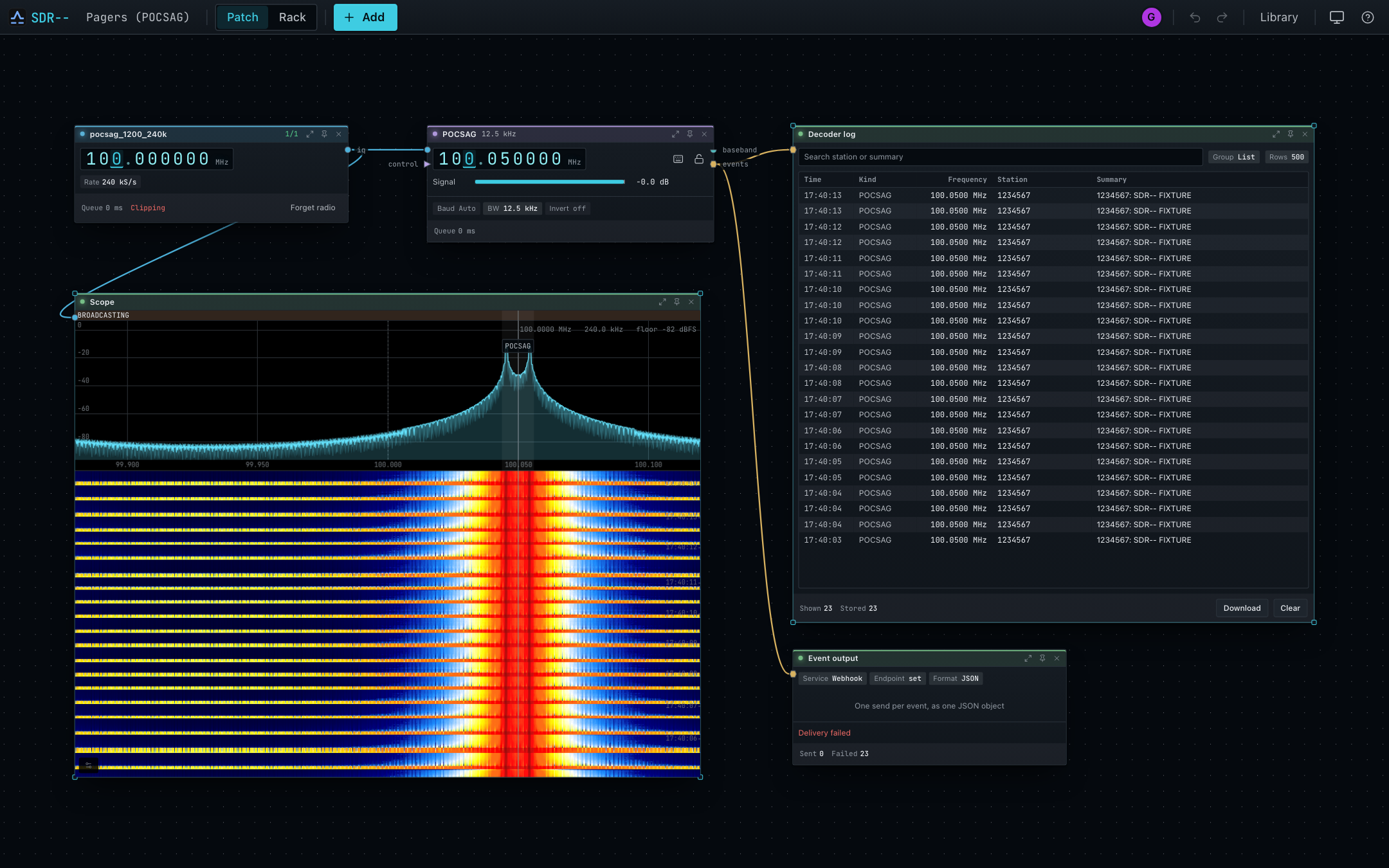Click the Rate 240 kS/s chip
The height and width of the screenshot is (868, 1389).
pos(110,182)
